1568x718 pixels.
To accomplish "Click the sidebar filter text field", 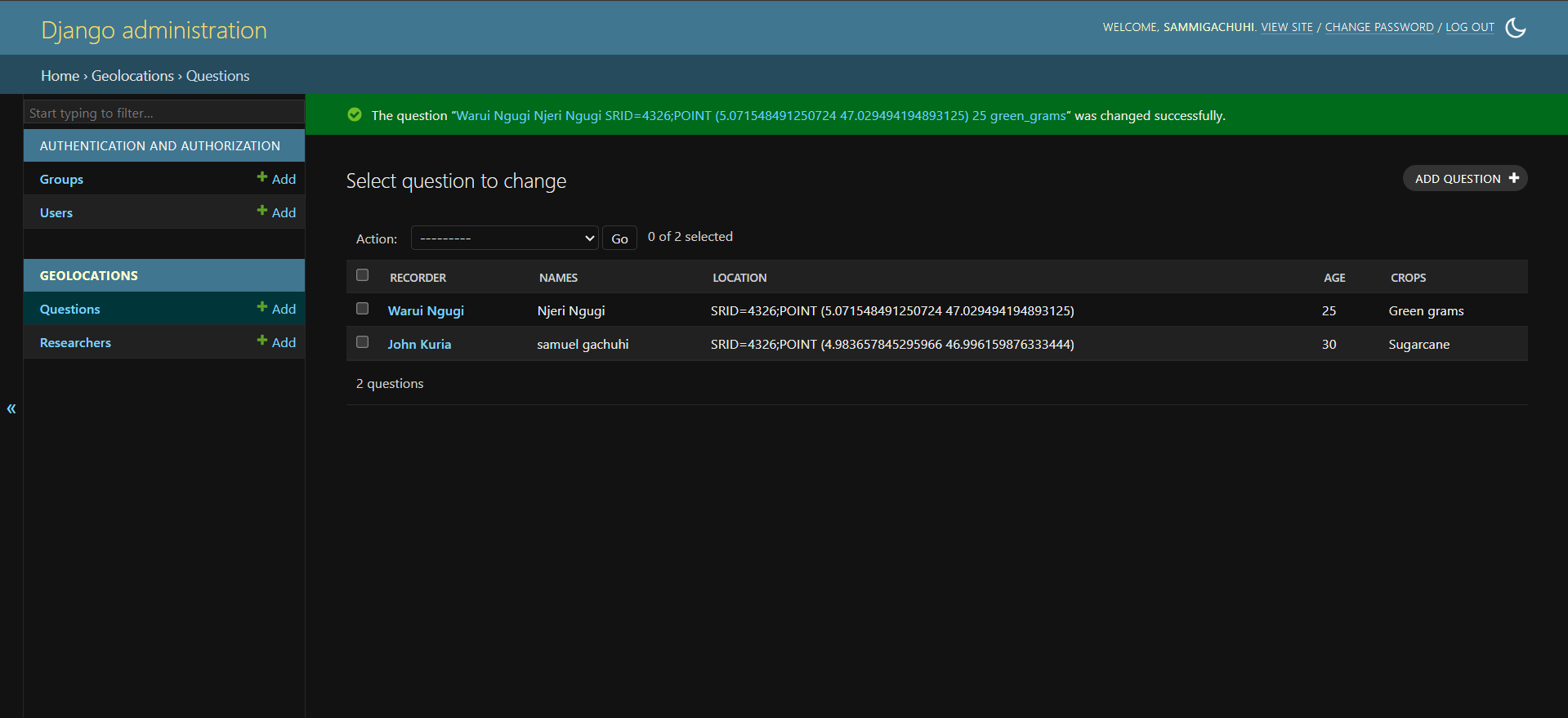I will (x=163, y=113).
